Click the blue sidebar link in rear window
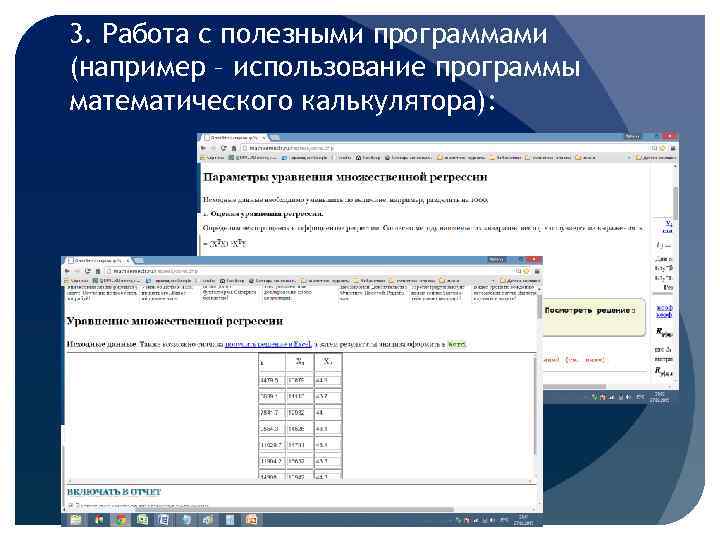This screenshot has width=720, height=540. 664,311
